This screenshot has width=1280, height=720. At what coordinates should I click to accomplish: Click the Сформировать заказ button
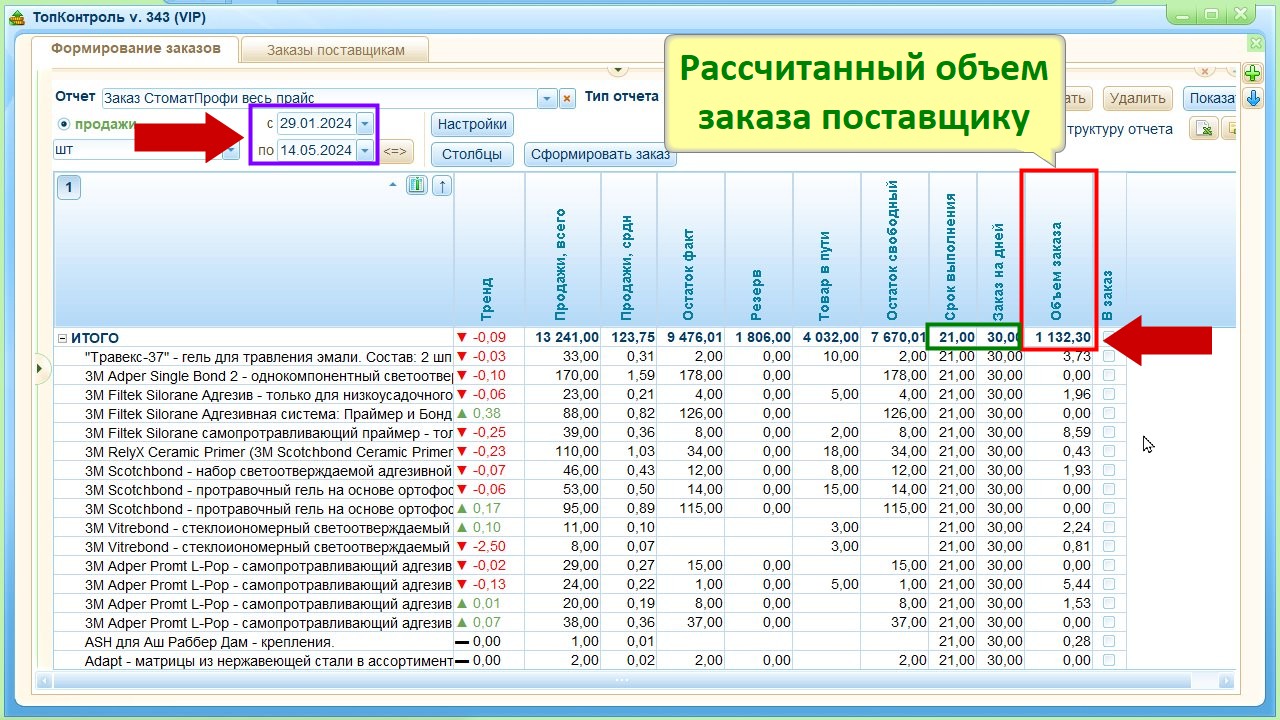point(600,154)
